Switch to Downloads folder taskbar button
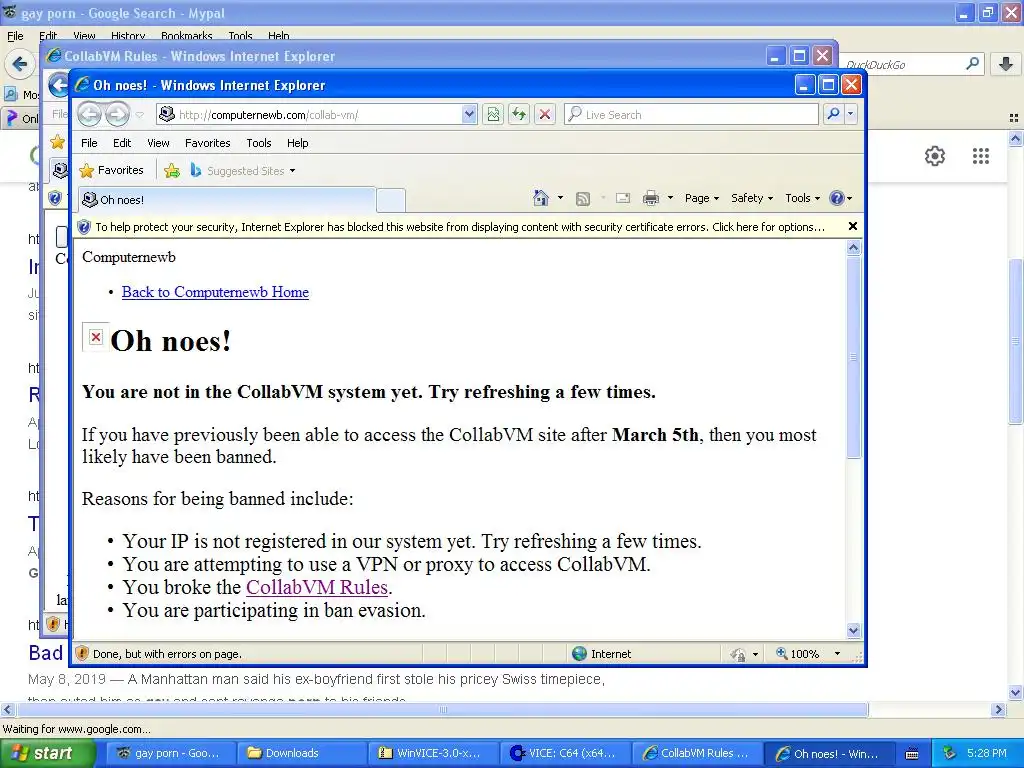This screenshot has height=768, width=1024. tap(301, 753)
